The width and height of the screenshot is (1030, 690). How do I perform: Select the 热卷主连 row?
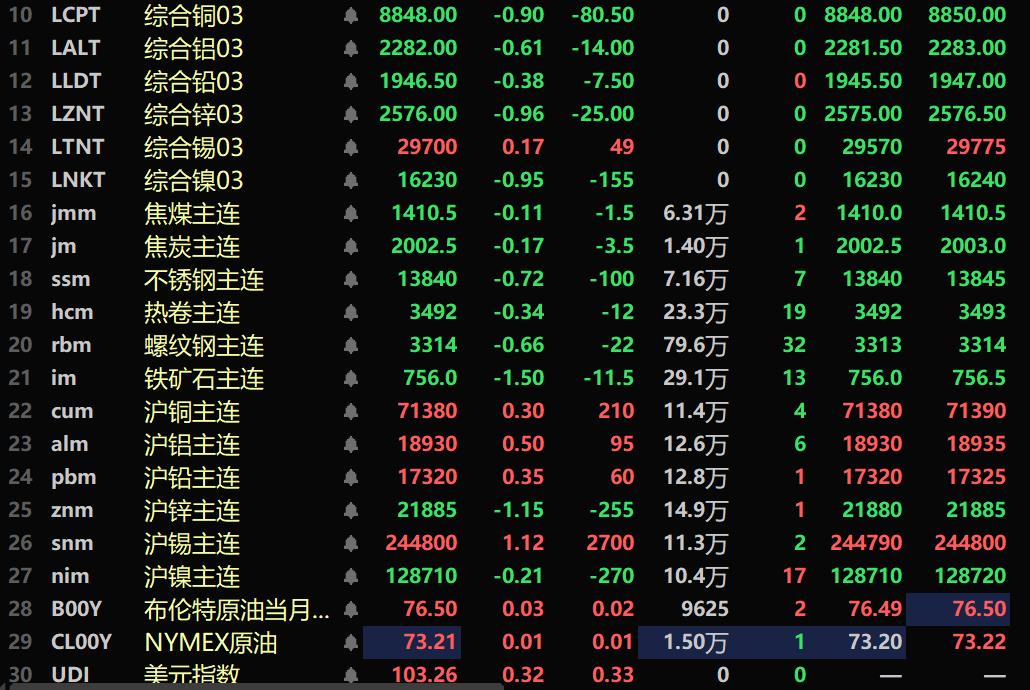tap(190, 312)
